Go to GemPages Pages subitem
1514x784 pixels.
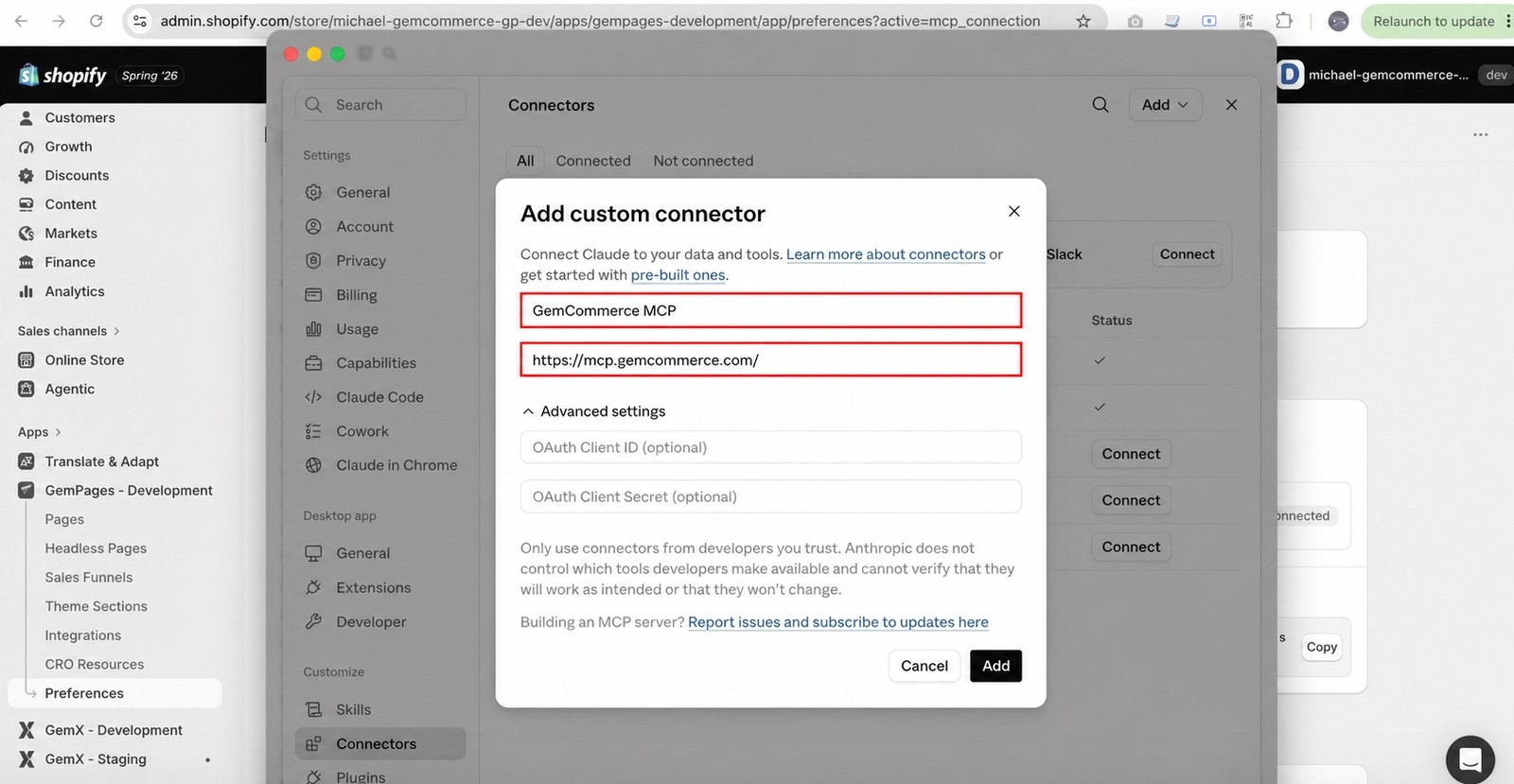pos(64,519)
